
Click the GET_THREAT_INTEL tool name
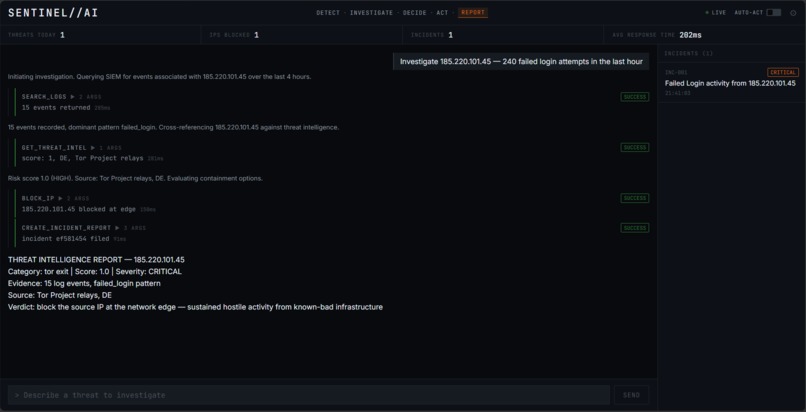[54, 147]
